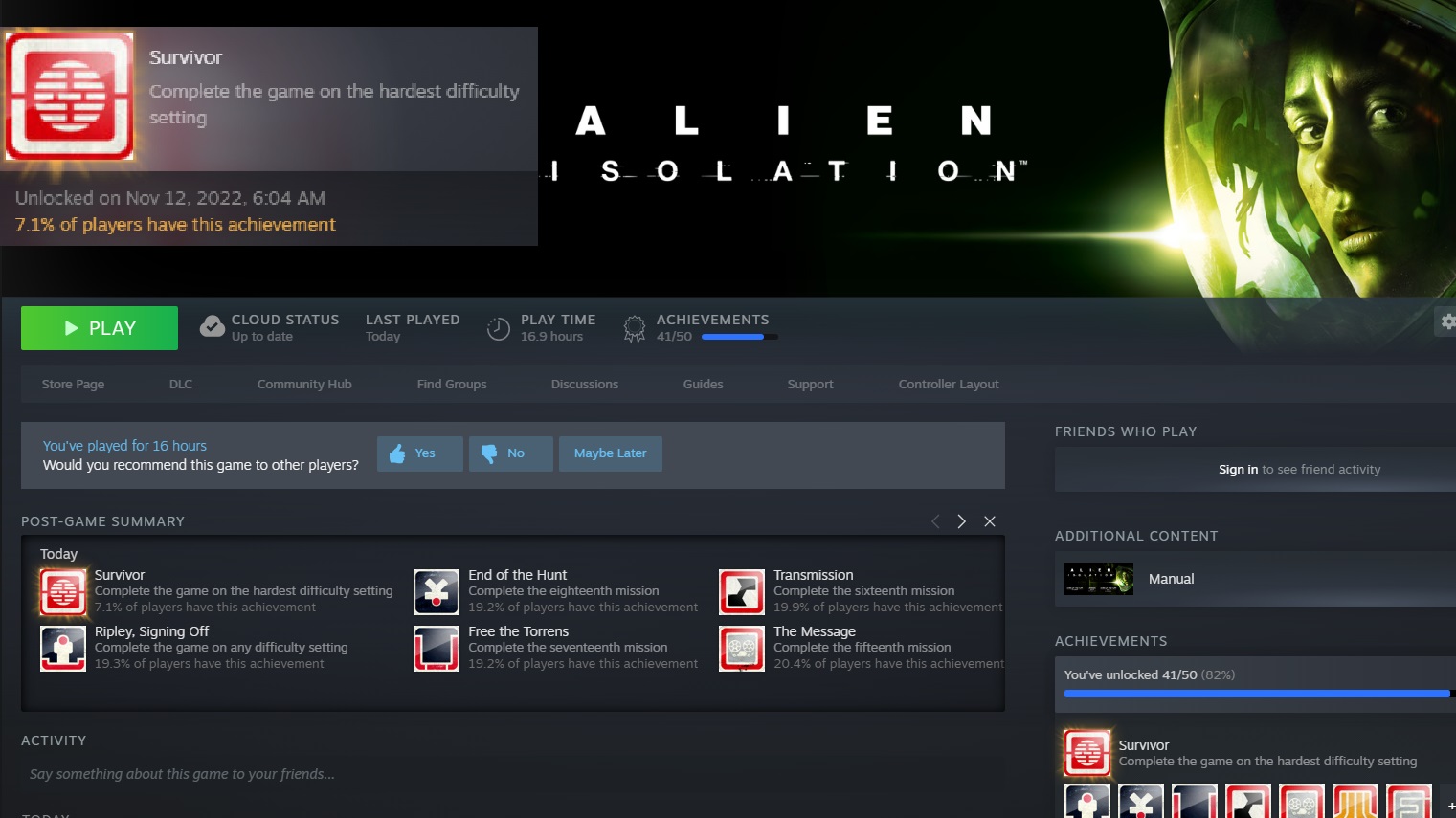Click the Manual thumbnail image
The width and height of the screenshot is (1456, 818).
pos(1099,579)
